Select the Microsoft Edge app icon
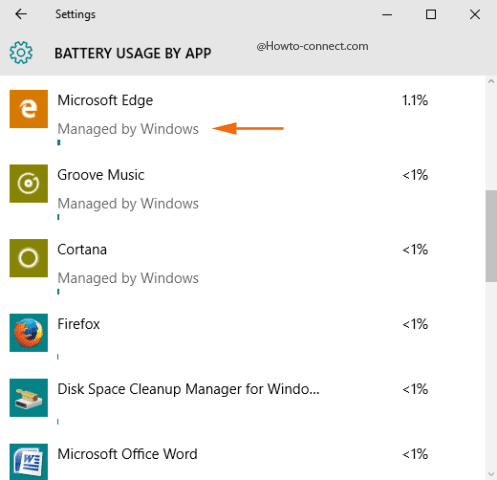The image size is (497, 480). (29, 109)
